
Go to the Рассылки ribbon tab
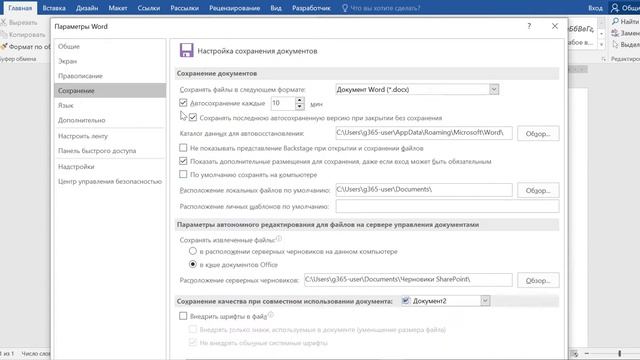(x=184, y=8)
